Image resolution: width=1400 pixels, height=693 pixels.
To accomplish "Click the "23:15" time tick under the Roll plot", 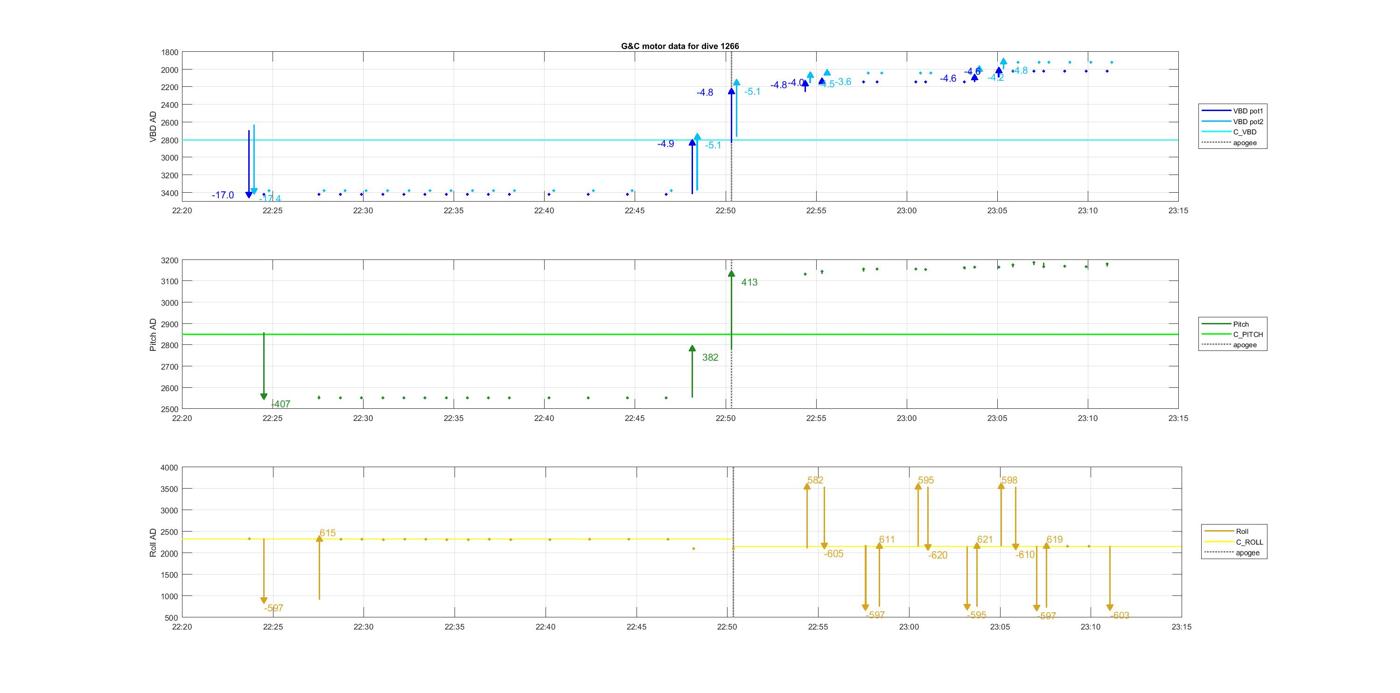I will pos(1181,627).
